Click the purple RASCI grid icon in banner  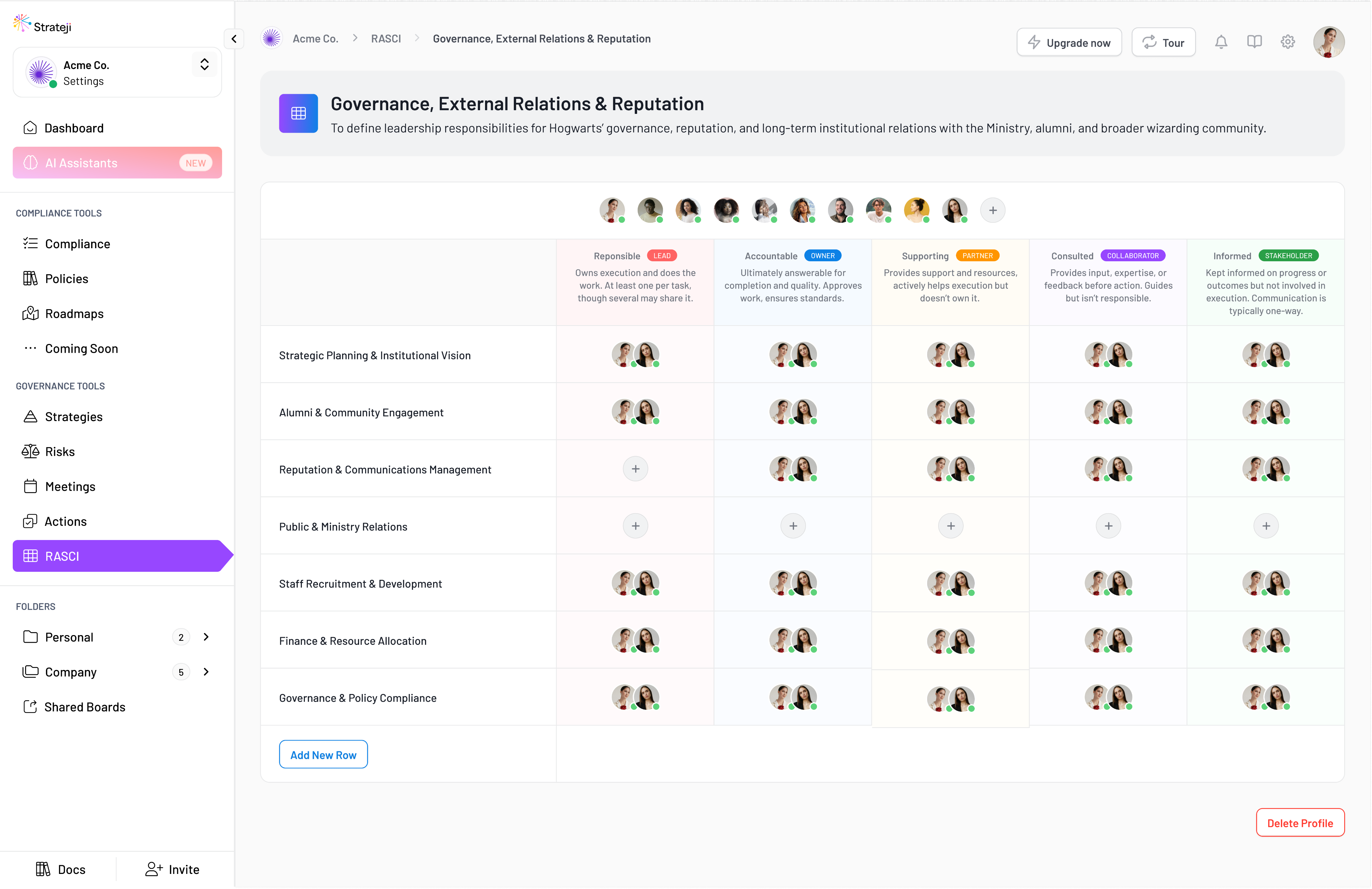pos(298,114)
